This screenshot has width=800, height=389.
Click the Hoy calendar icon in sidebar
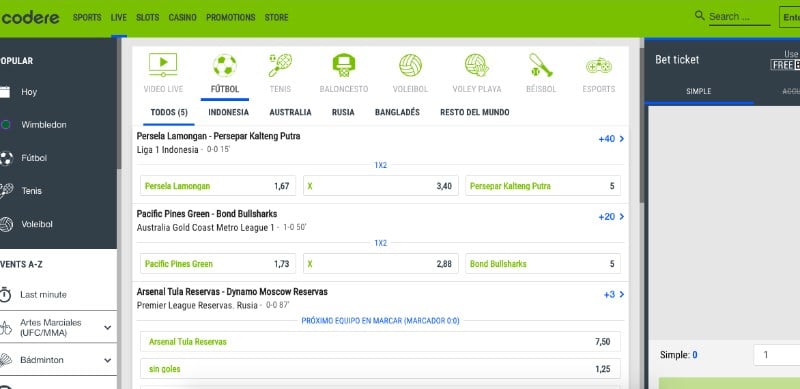point(5,92)
